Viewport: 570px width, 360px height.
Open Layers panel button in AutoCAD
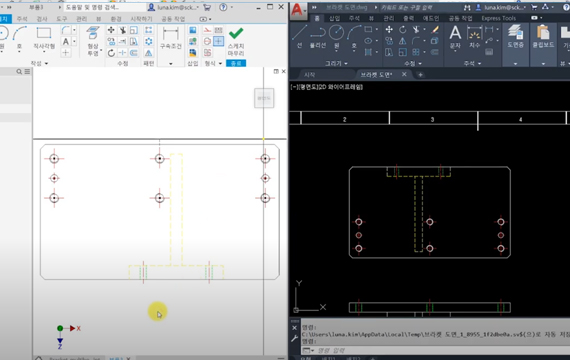tap(515, 36)
